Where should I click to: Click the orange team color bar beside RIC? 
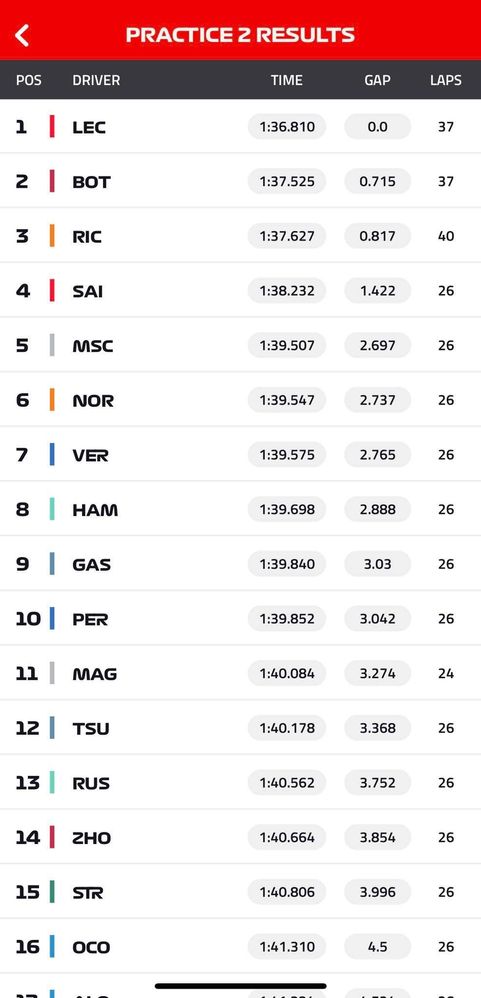(x=52, y=236)
